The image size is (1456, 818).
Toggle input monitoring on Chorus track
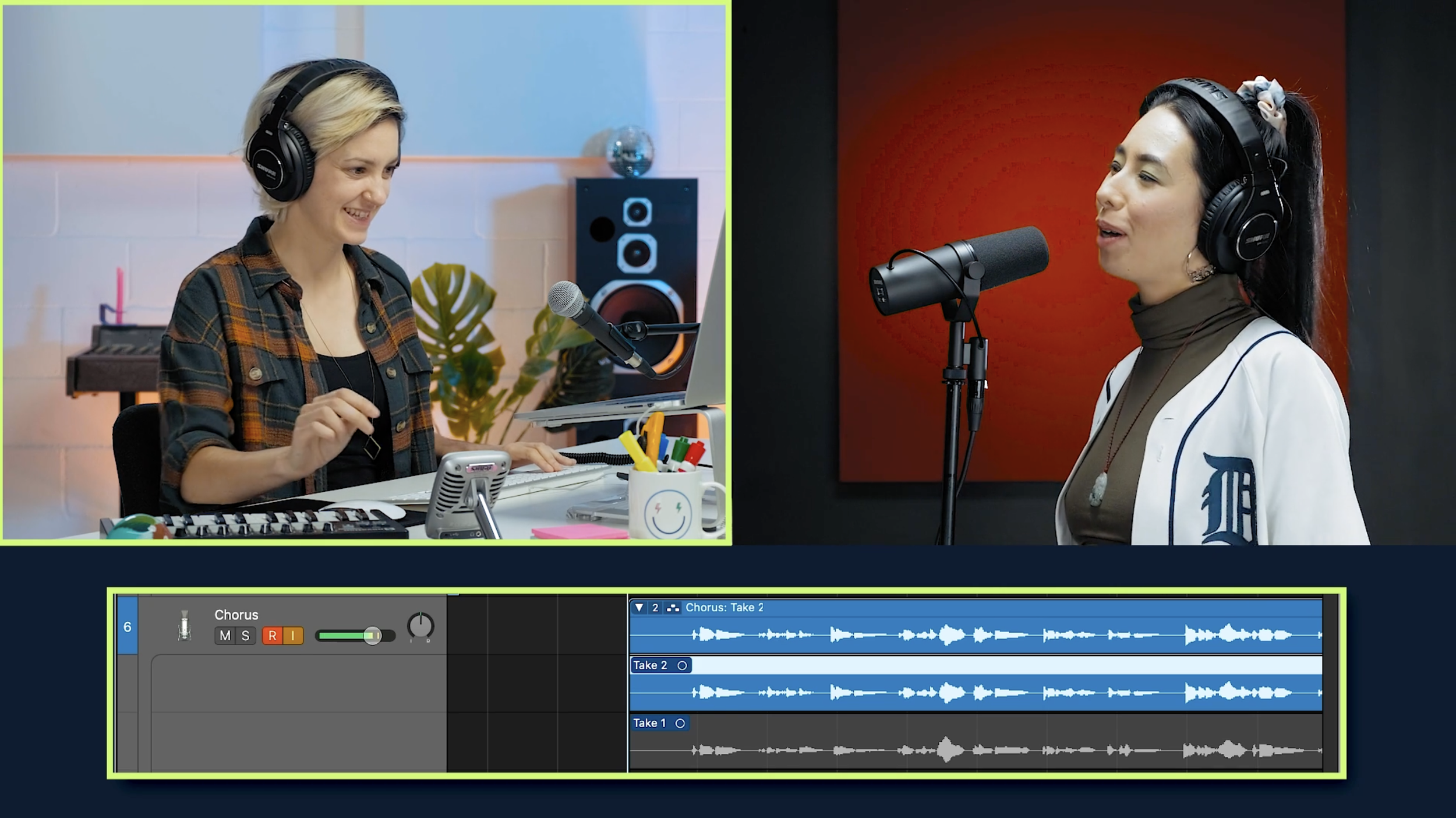point(293,636)
